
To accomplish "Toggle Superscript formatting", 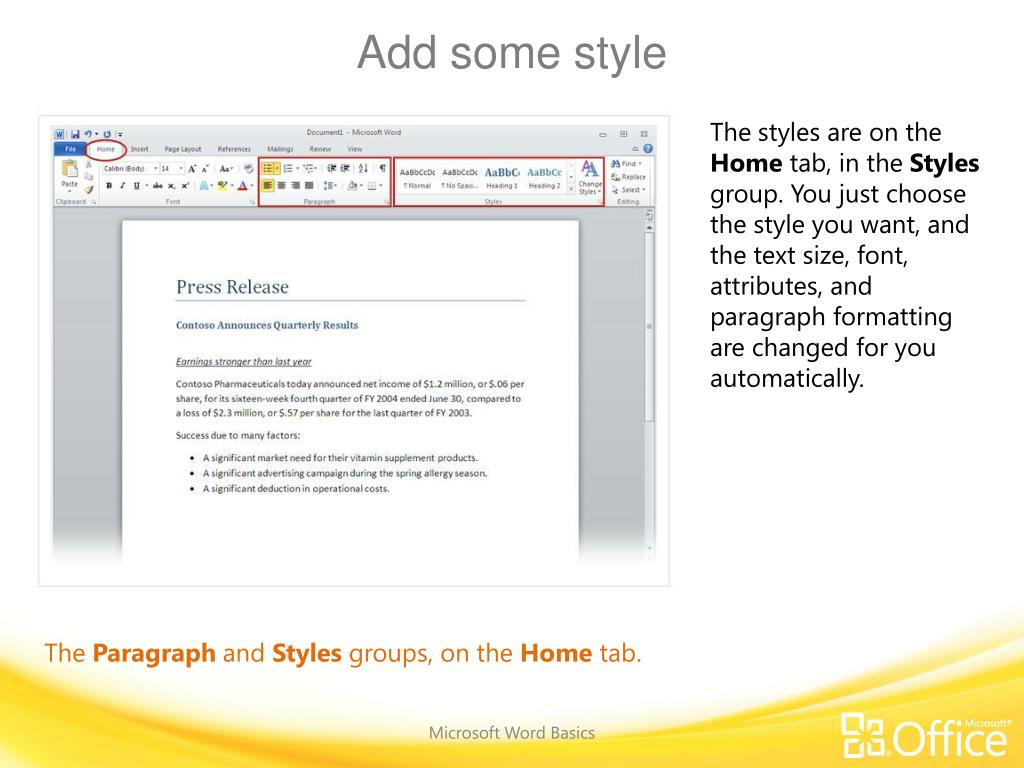I will (x=185, y=185).
